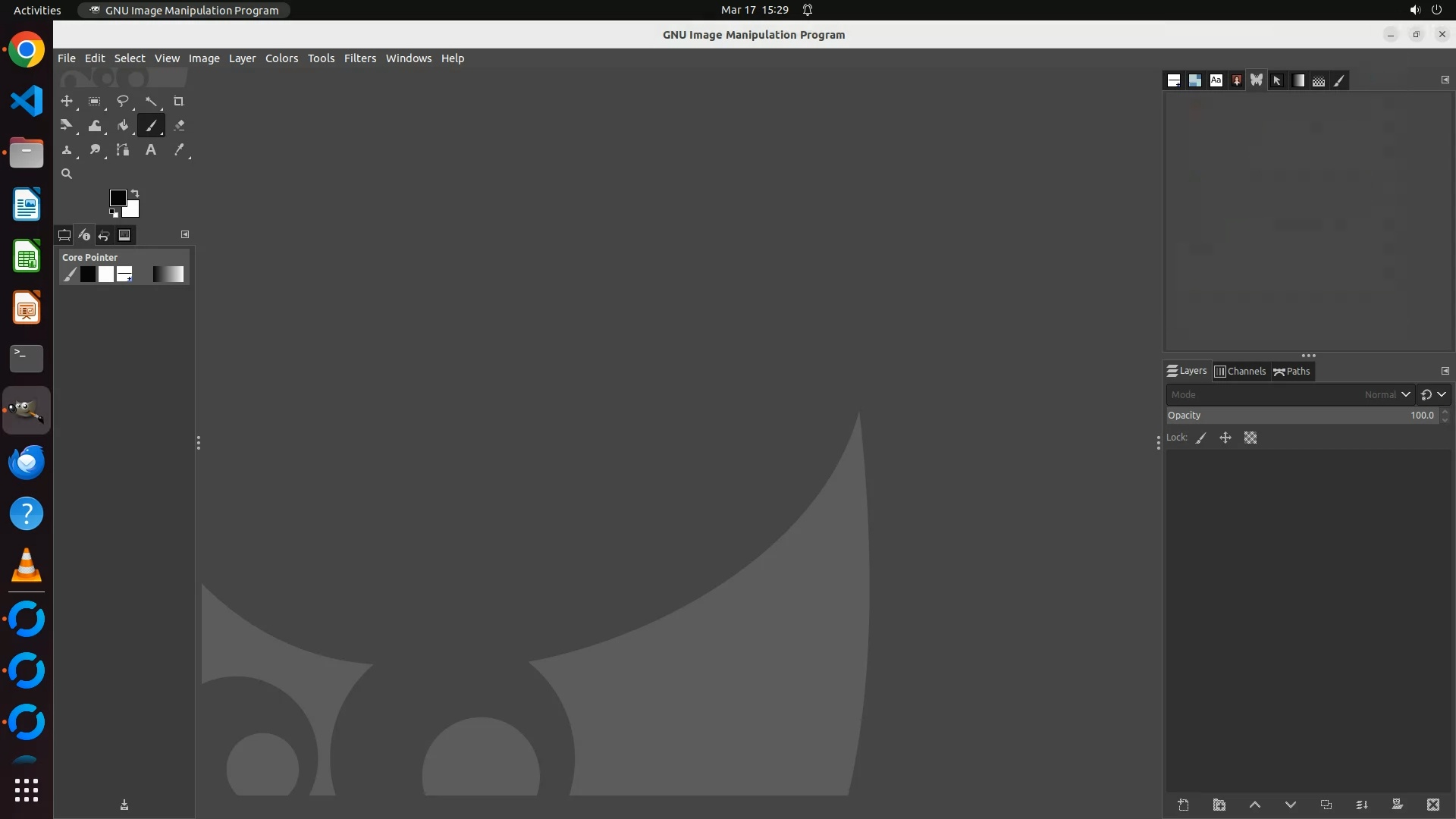Toggle lock position and size icon
Image resolution: width=1456 pixels, height=819 pixels.
(x=1225, y=438)
